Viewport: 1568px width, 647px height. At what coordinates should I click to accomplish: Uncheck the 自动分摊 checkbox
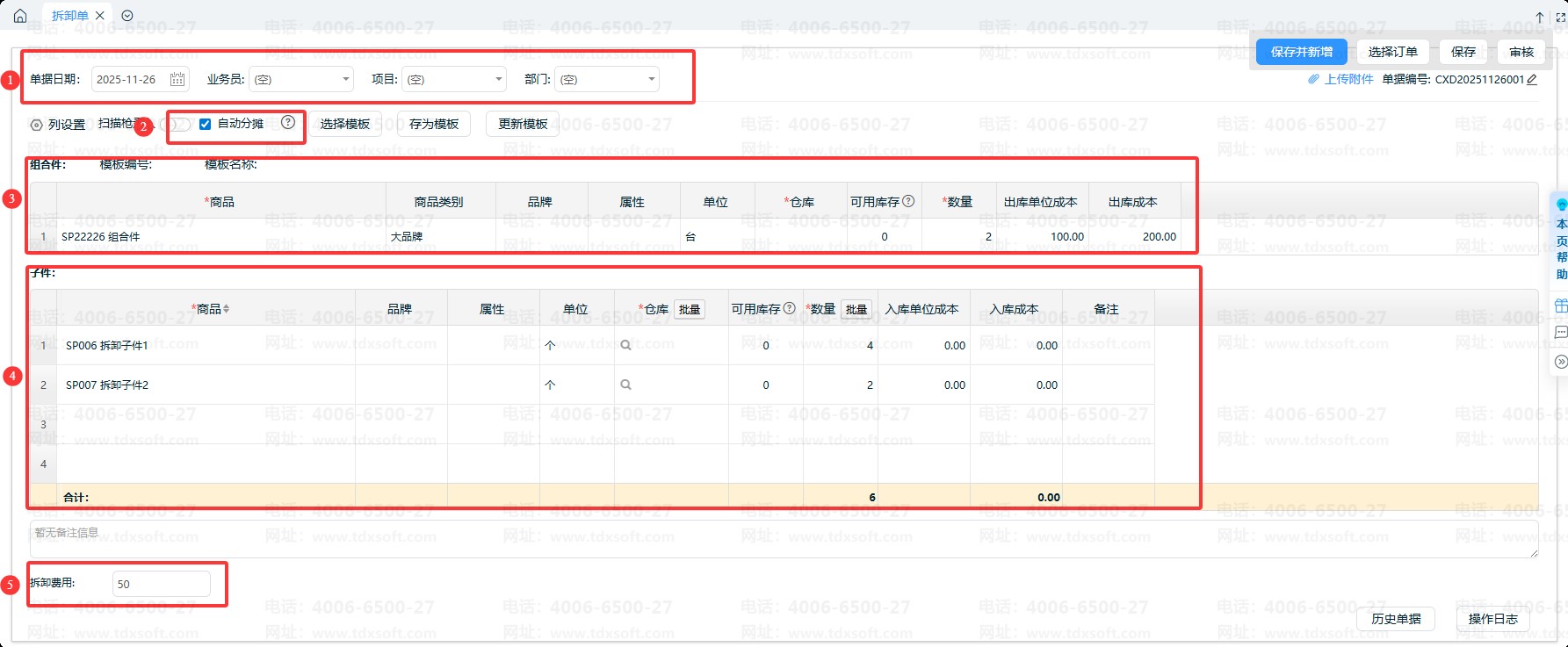click(205, 124)
